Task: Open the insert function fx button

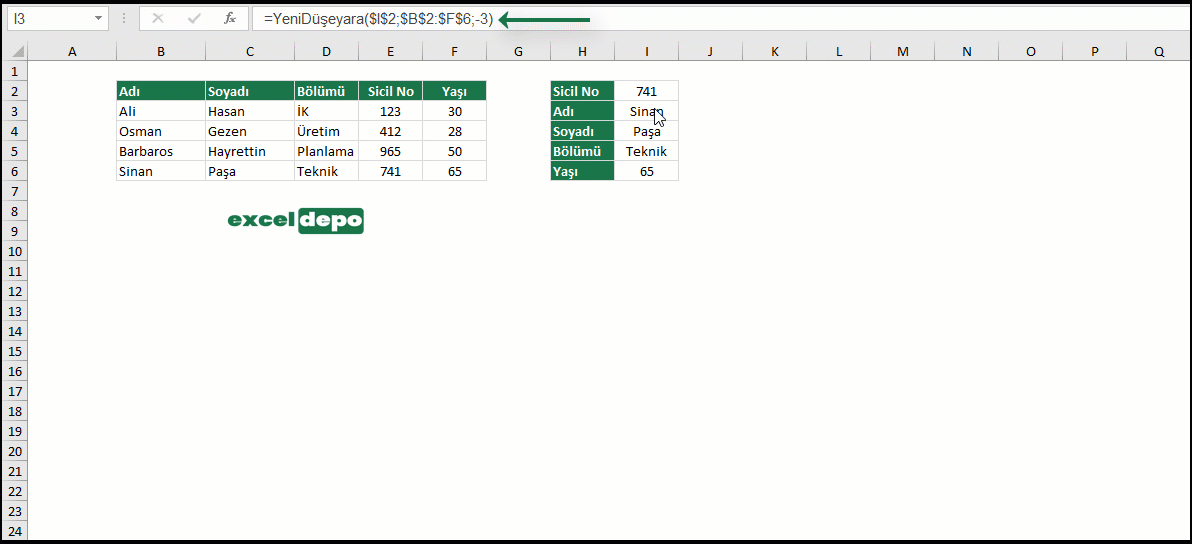Action: pos(230,19)
